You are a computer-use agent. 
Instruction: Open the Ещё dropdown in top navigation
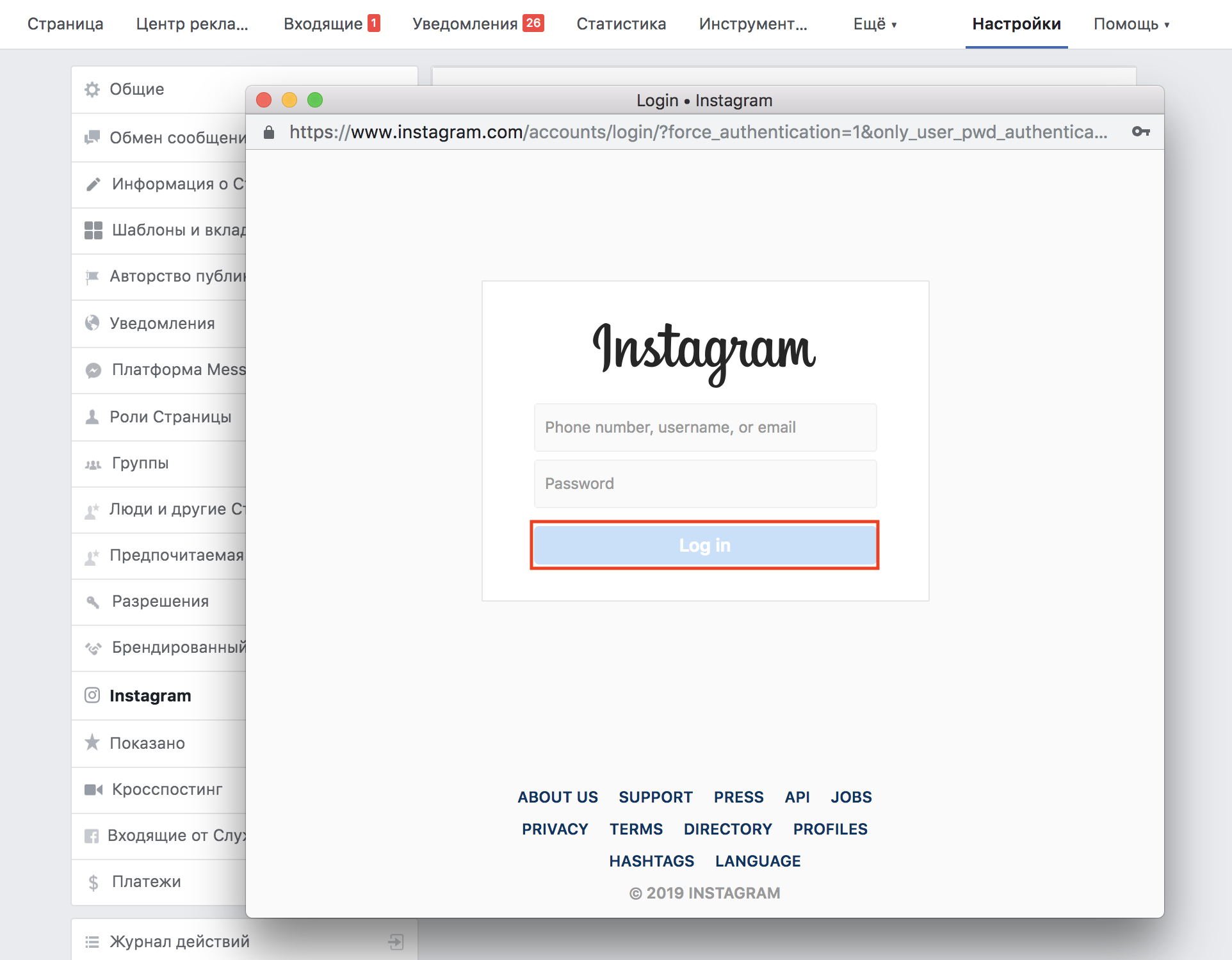click(x=875, y=24)
